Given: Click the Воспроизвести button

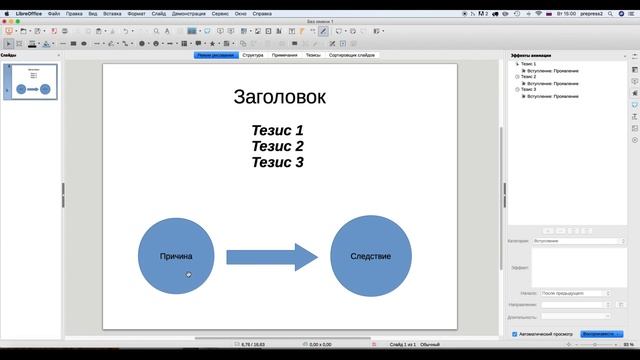Looking at the screenshot, I should click(x=602, y=334).
